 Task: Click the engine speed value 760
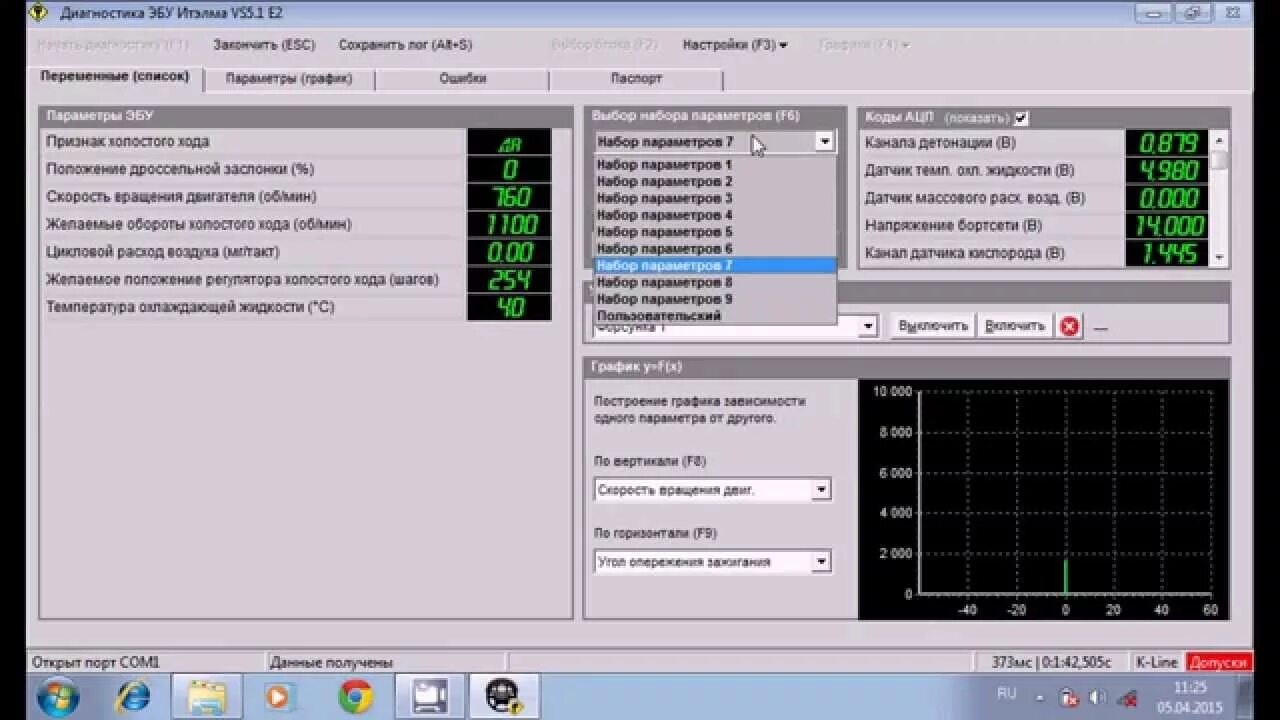coord(510,196)
